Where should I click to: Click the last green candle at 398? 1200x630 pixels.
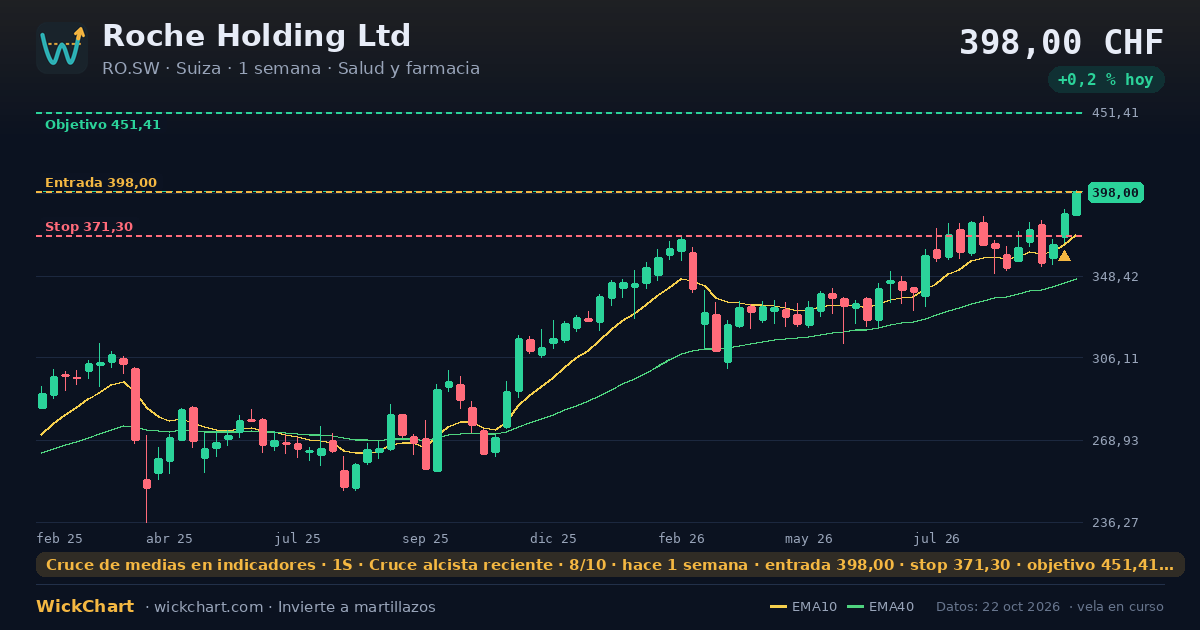click(1076, 203)
